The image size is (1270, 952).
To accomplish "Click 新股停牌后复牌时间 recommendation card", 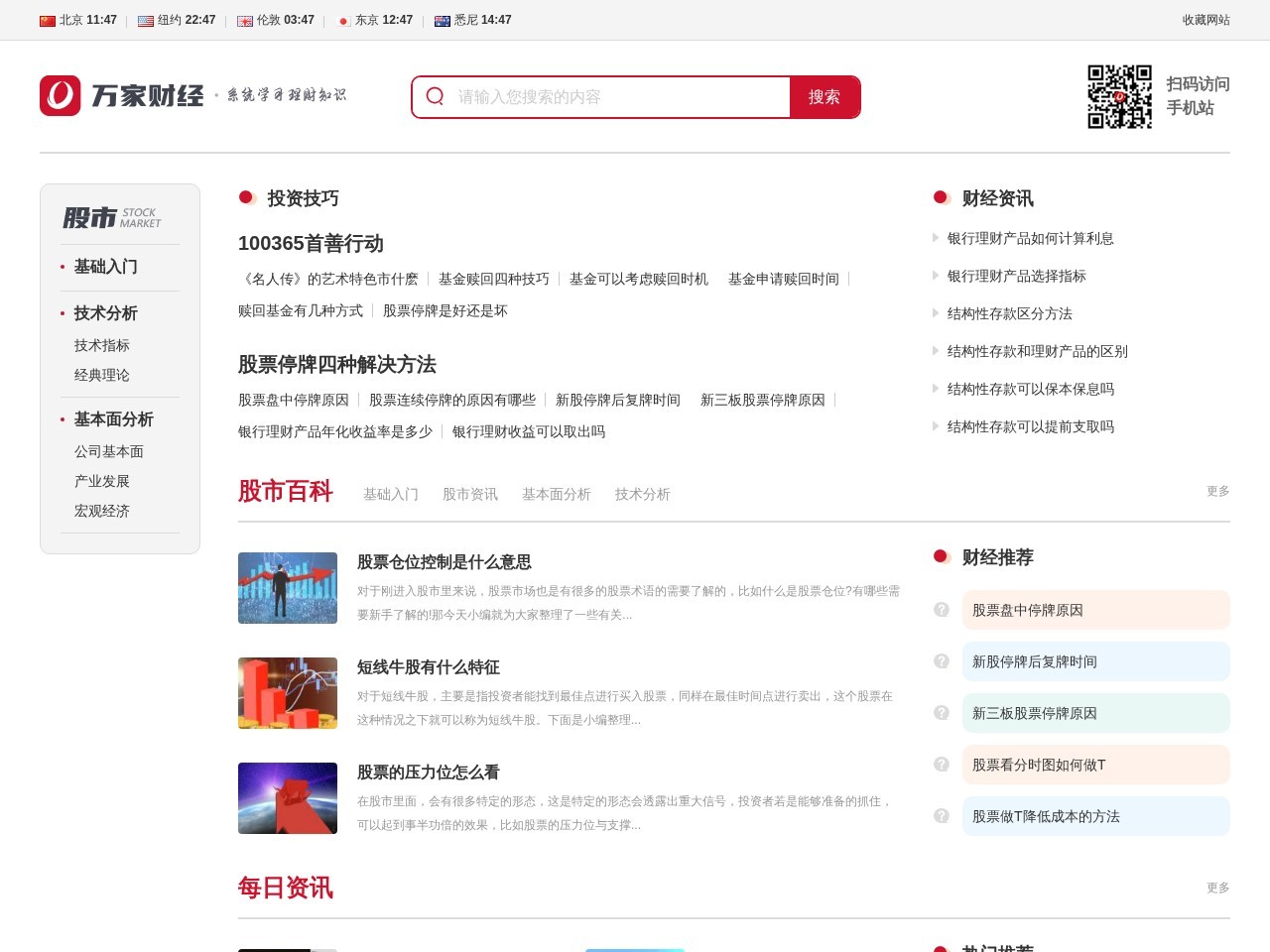I will click(1095, 661).
